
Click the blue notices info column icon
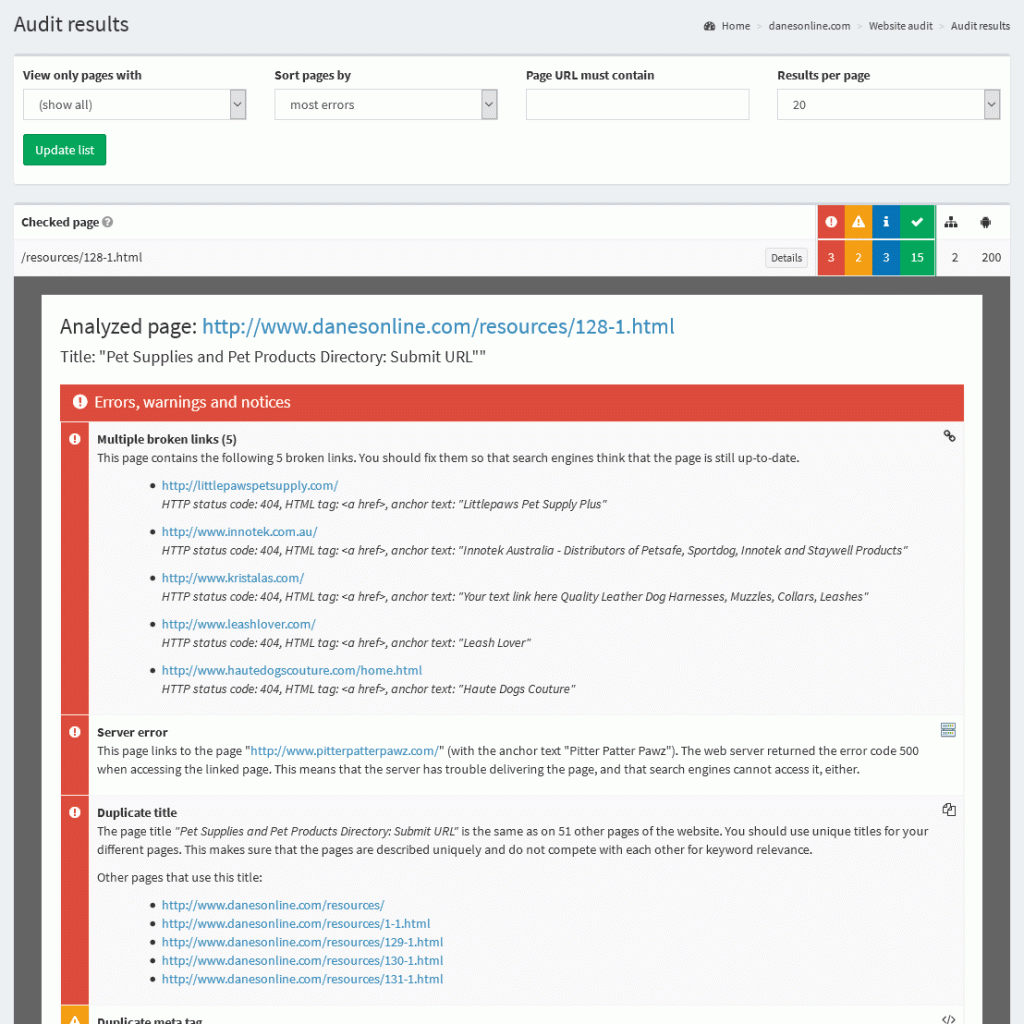(886, 222)
